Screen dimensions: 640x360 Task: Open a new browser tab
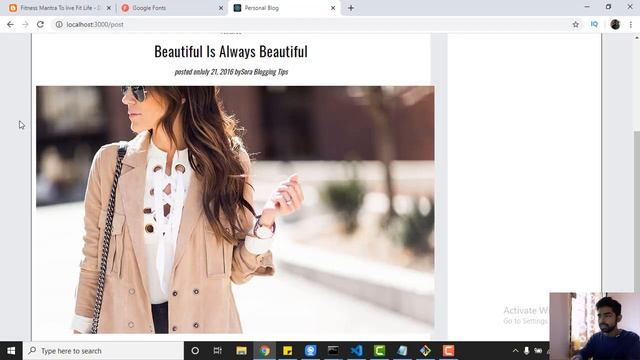point(351,8)
